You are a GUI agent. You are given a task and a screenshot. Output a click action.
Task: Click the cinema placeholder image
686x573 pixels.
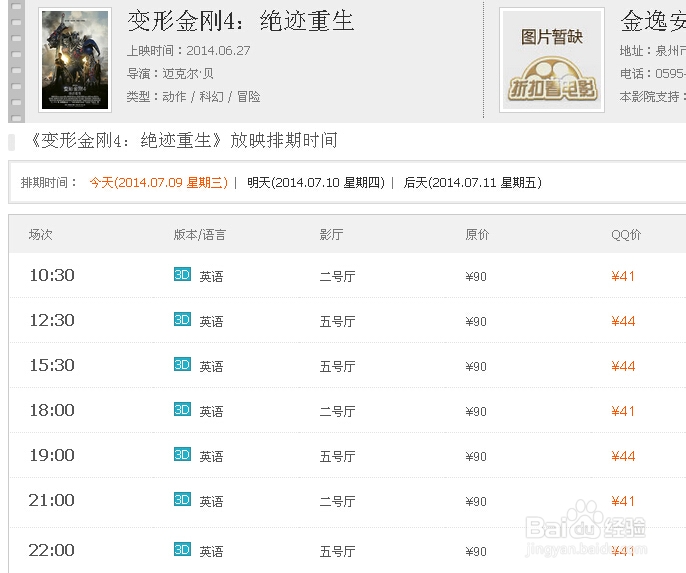click(552, 60)
